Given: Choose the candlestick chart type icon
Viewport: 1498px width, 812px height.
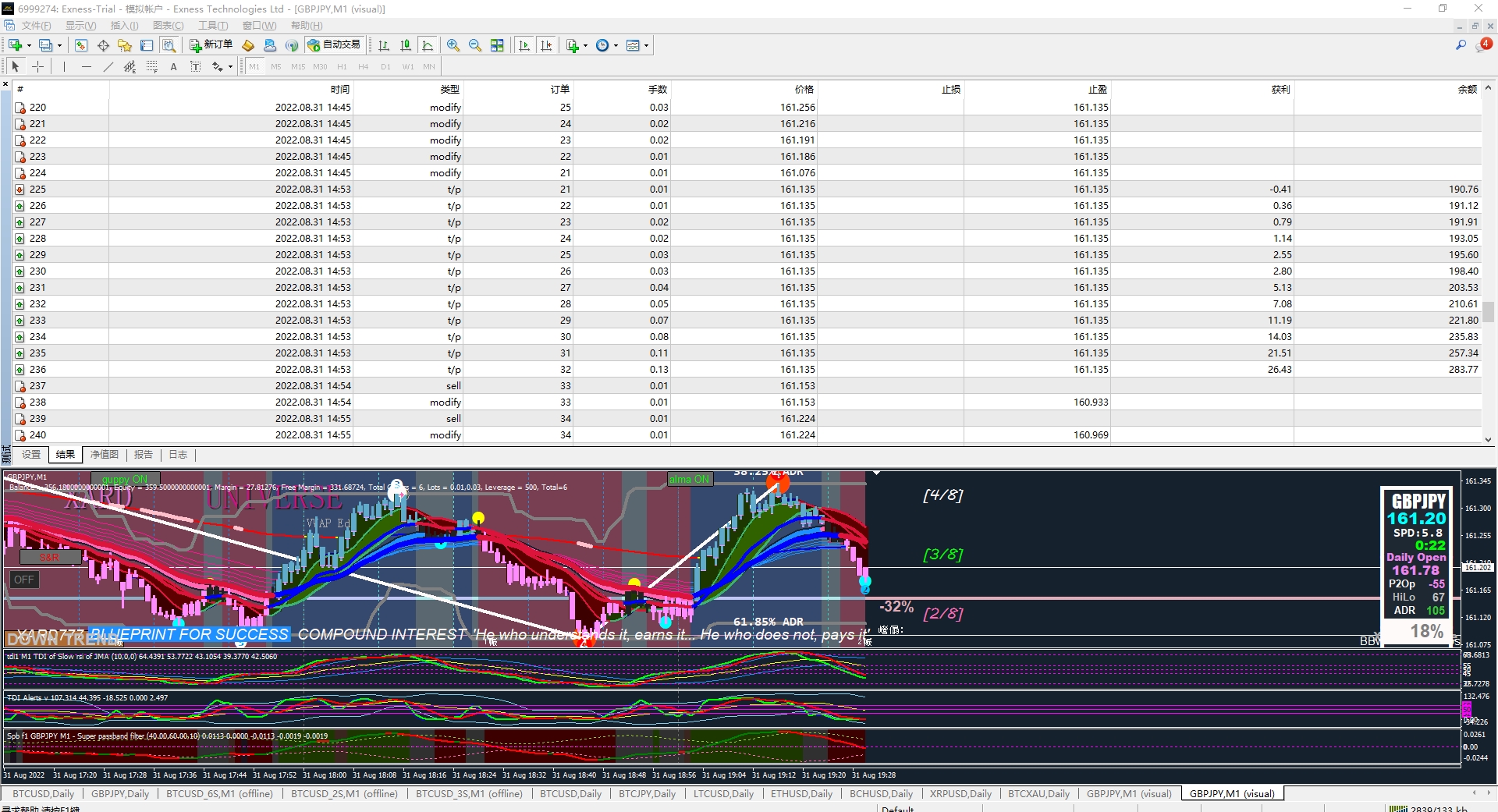Looking at the screenshot, I should pos(406,45).
